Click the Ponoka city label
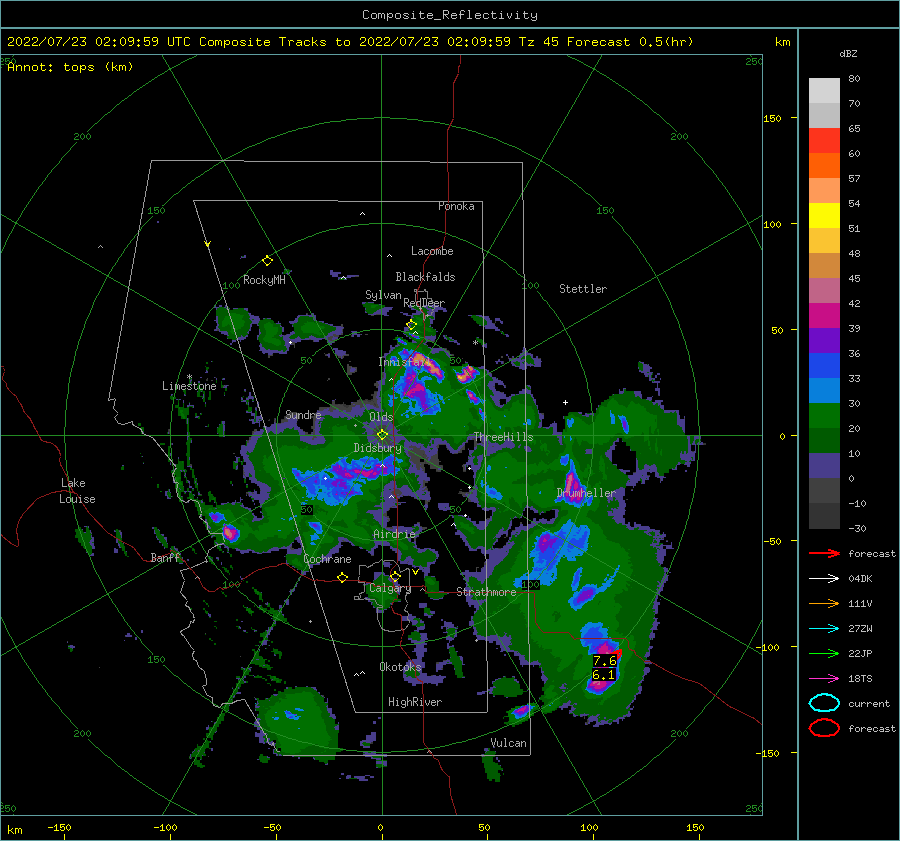This screenshot has height=841, width=900. click(456, 206)
